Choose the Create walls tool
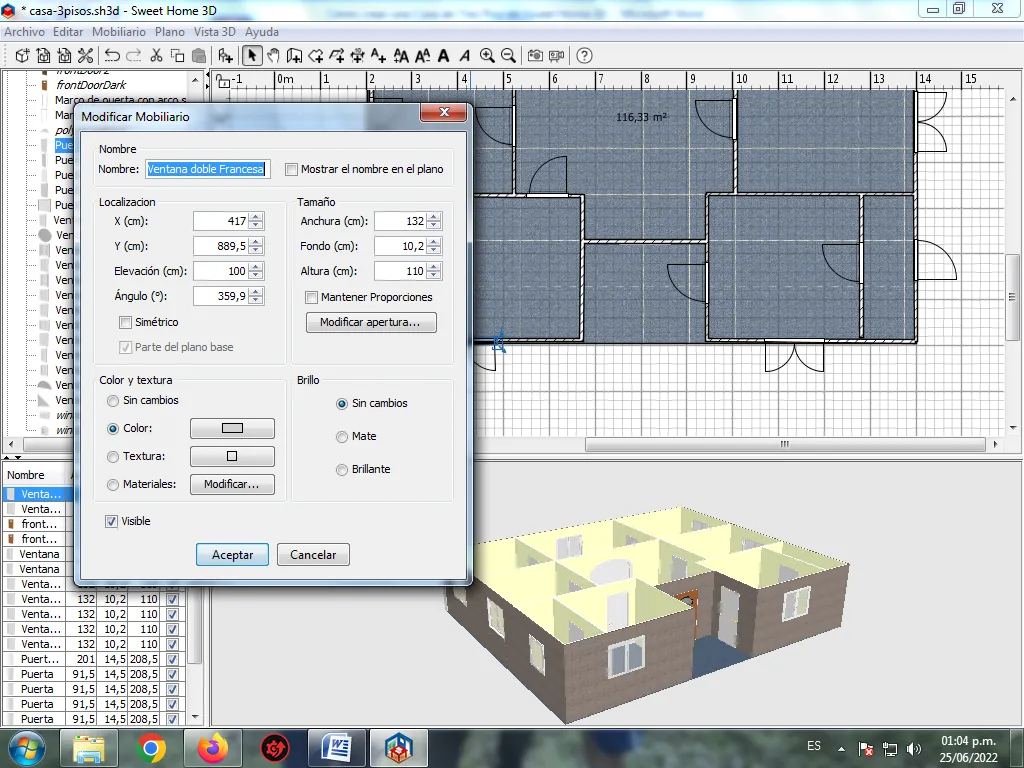The height and width of the screenshot is (768, 1024). pyautogui.click(x=294, y=56)
